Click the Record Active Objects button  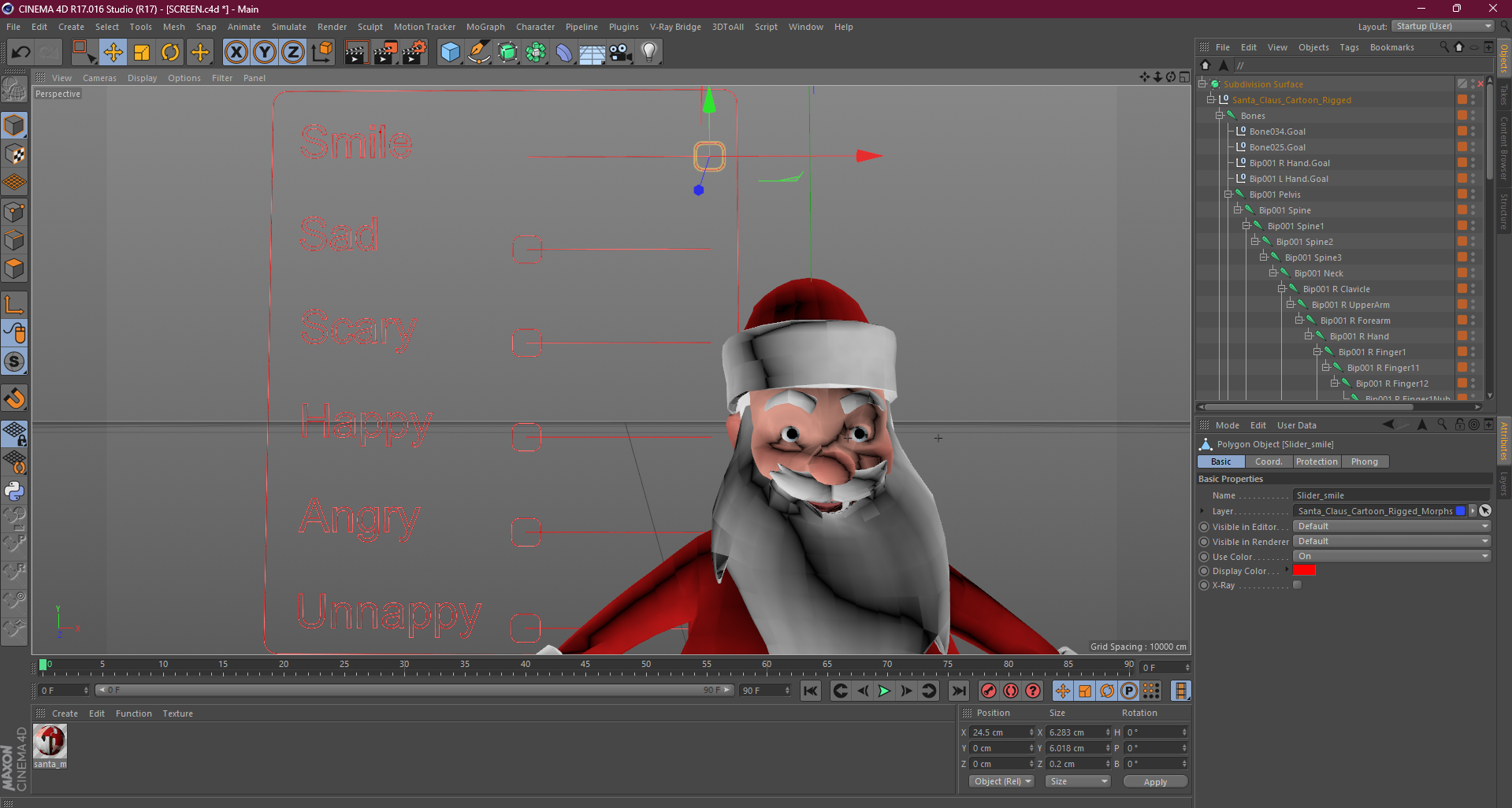989,691
